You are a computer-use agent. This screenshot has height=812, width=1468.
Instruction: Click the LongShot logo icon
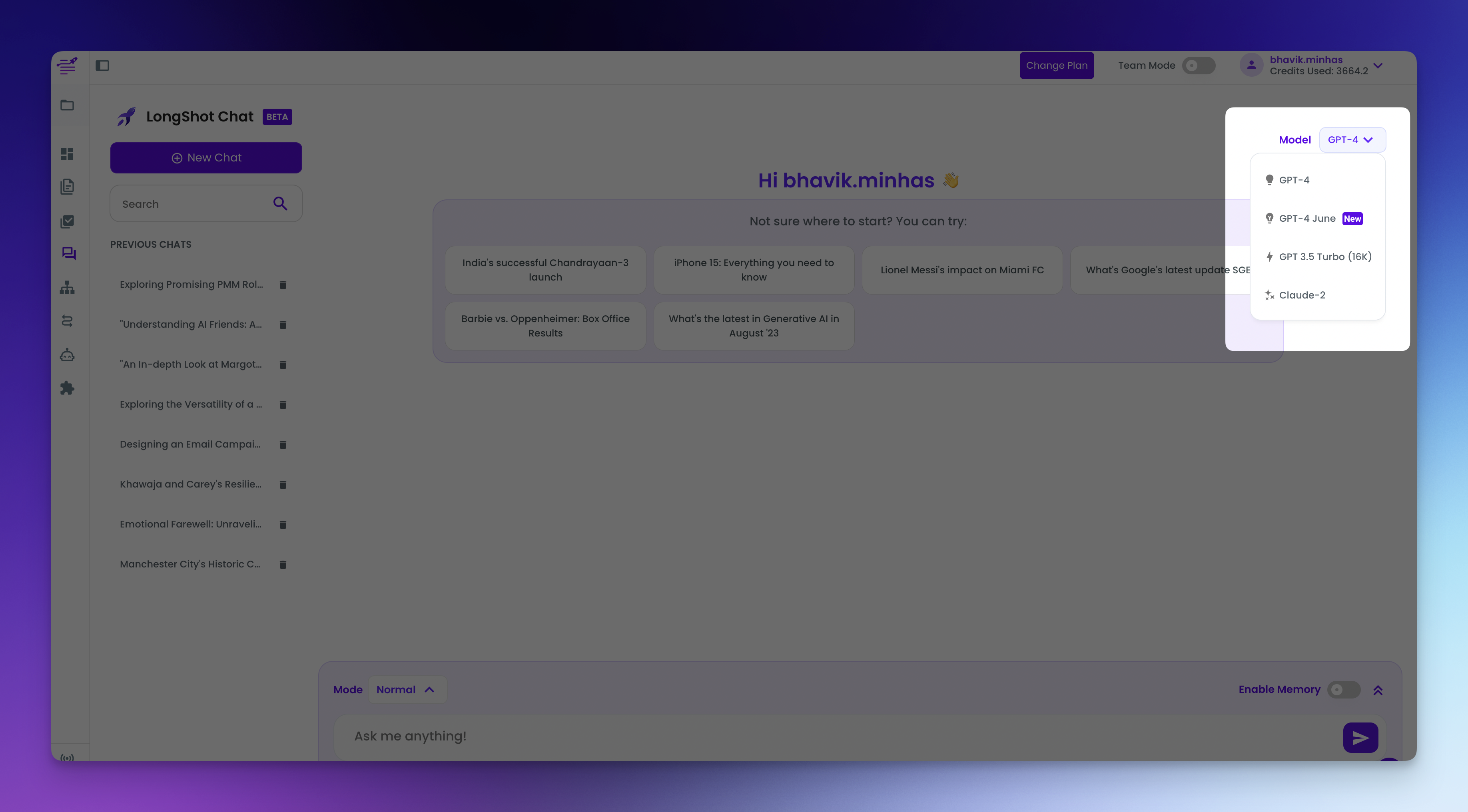point(67,66)
